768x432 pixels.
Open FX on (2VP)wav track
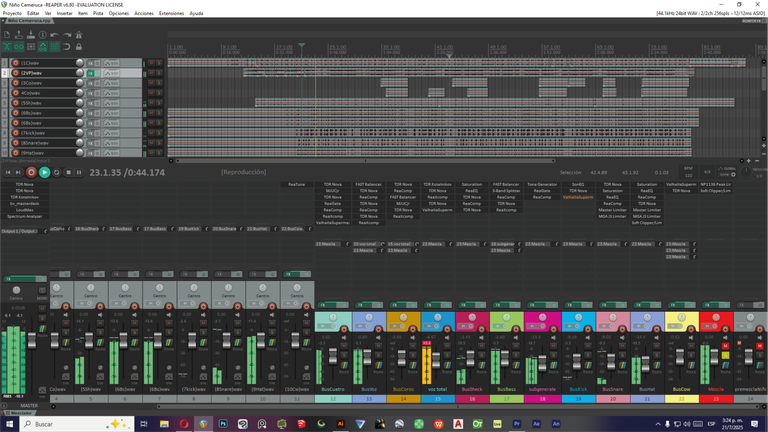91,73
